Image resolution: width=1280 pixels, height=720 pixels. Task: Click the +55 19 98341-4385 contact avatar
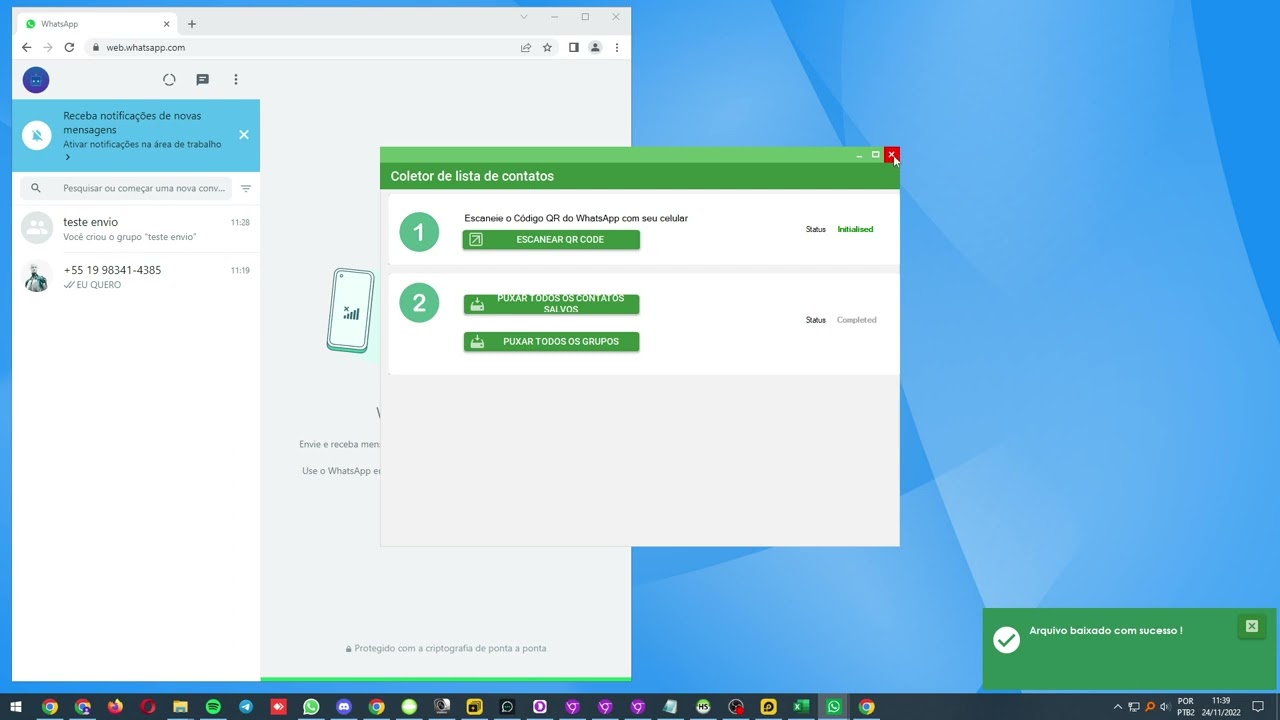[37, 277]
